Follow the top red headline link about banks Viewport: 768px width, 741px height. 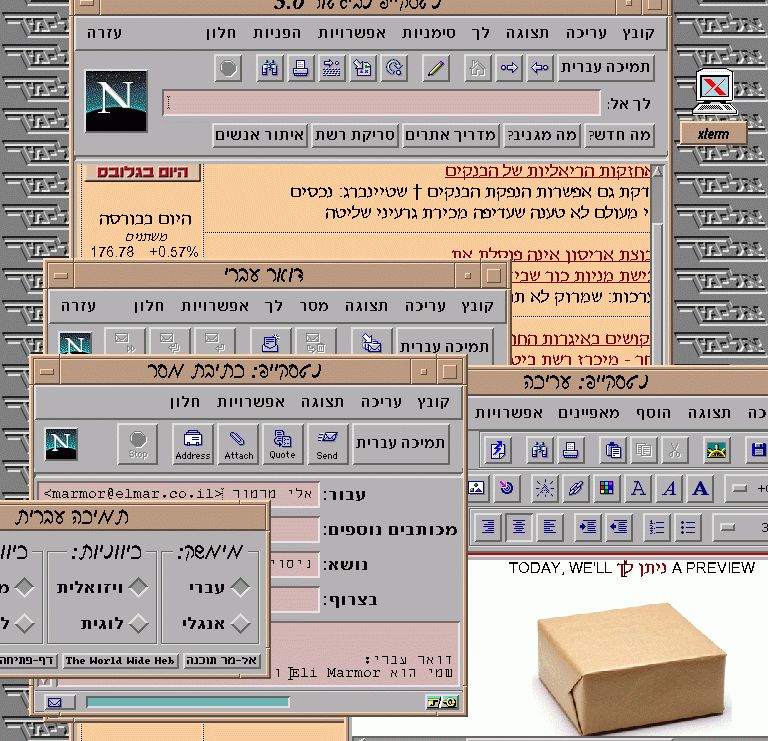click(x=547, y=171)
